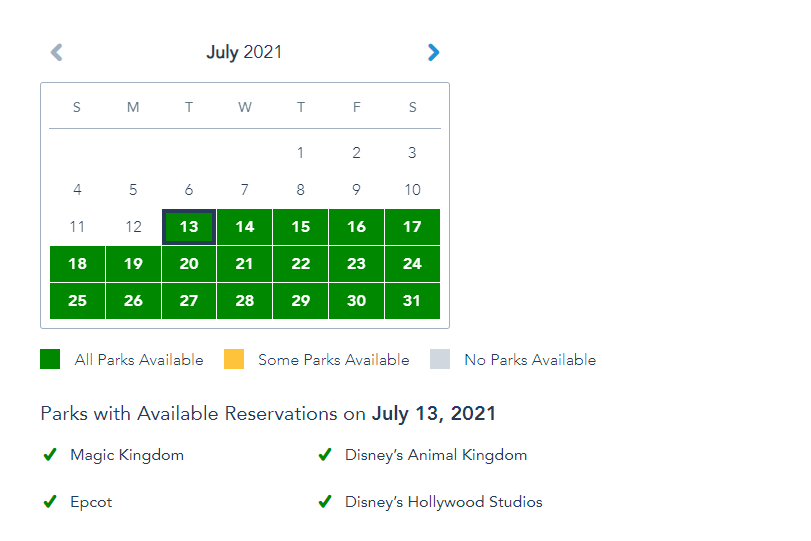Click the gray No Parks Available swatch
The height and width of the screenshot is (541, 811).
click(440, 359)
